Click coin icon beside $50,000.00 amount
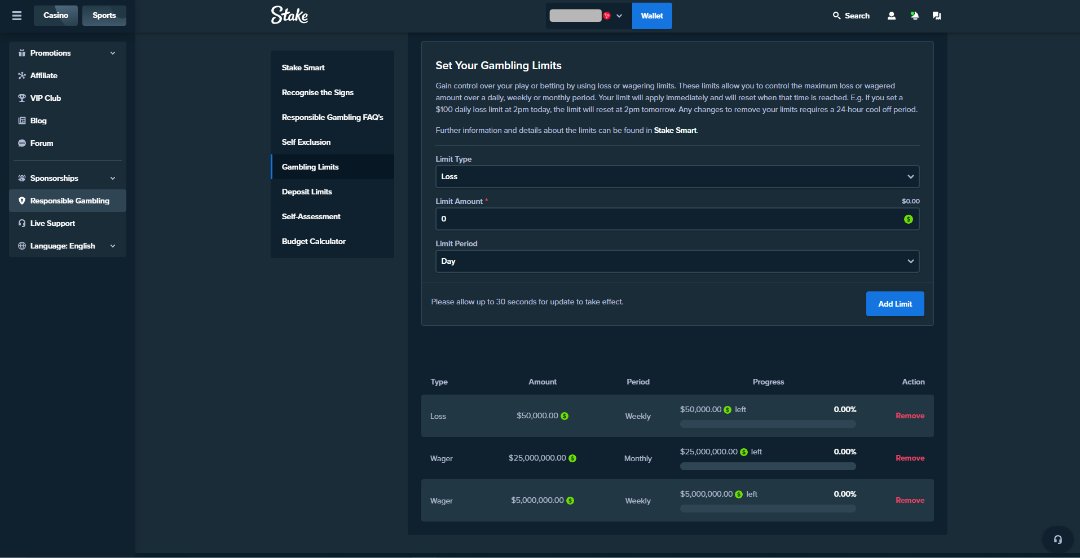This screenshot has width=1080, height=558. click(x=564, y=416)
